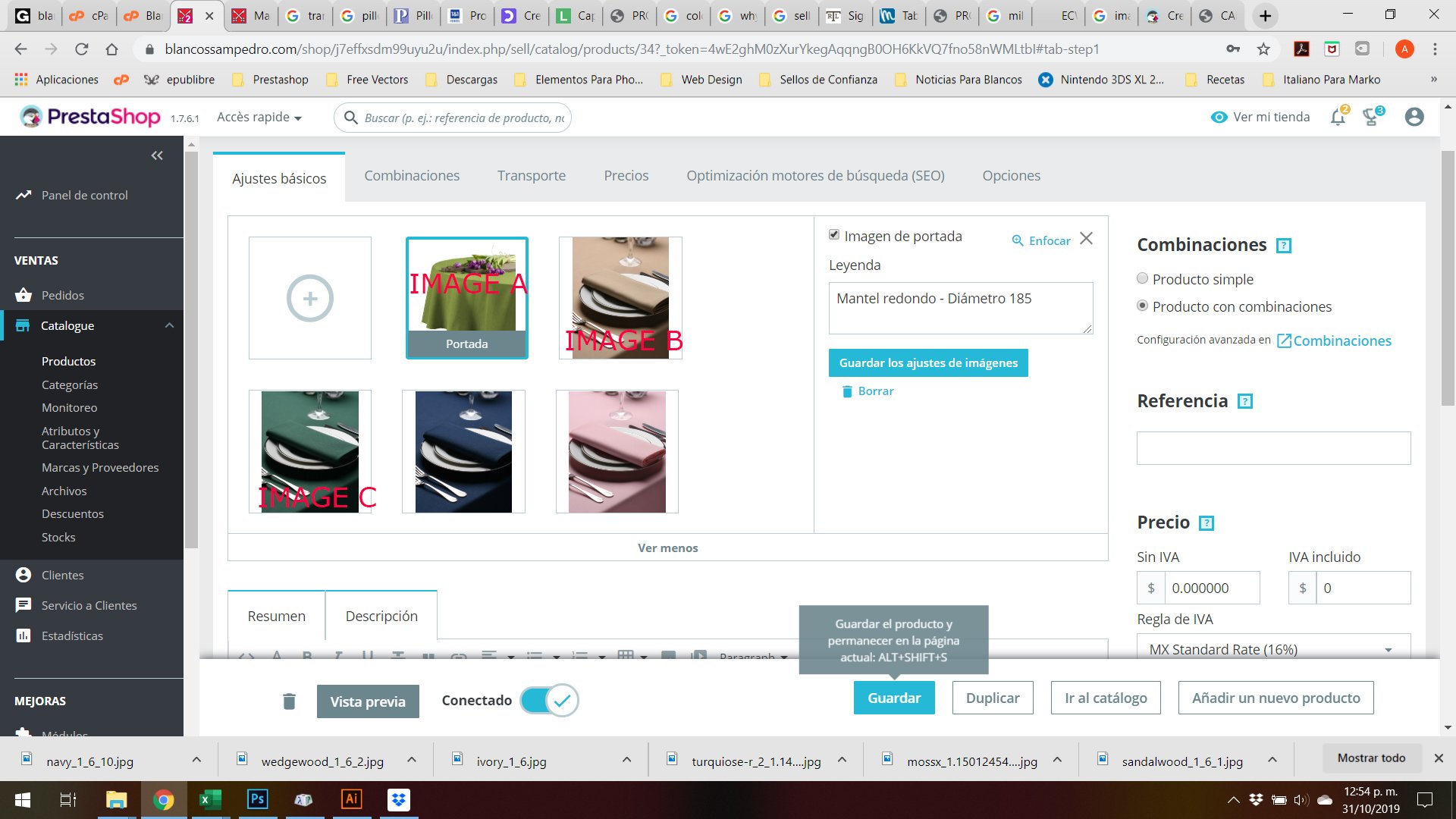Launch Photoshop from the Windows taskbar
This screenshot has width=1456, height=819.
pyautogui.click(x=257, y=799)
